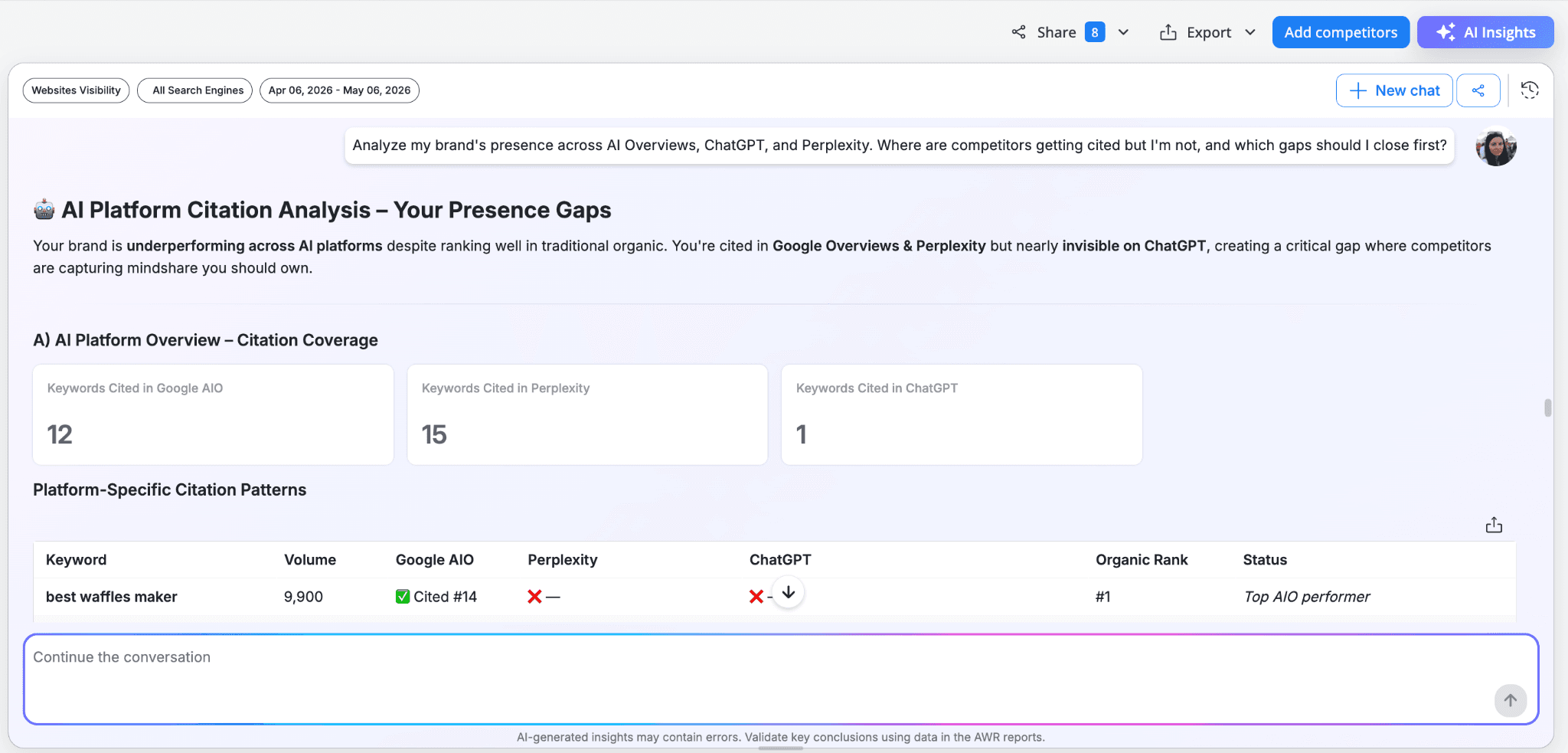Expand the Export dropdown chevron
Viewport: 1568px width, 753px height.
[x=1250, y=32]
